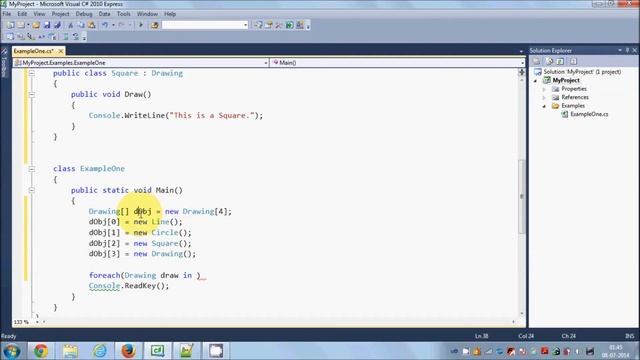
Task: Click the Cut scissors icon
Action: (x=71, y=25)
